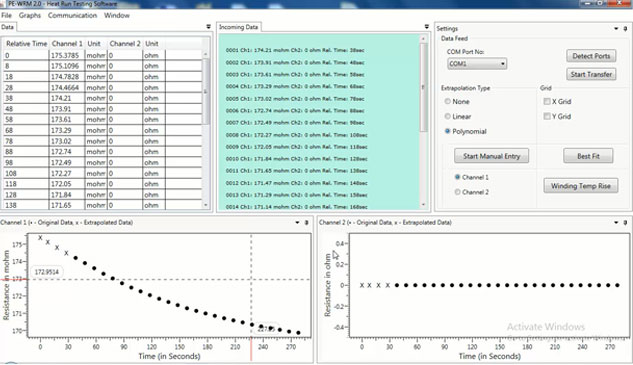
Task: Click the Detect Ports button
Action: point(591,56)
